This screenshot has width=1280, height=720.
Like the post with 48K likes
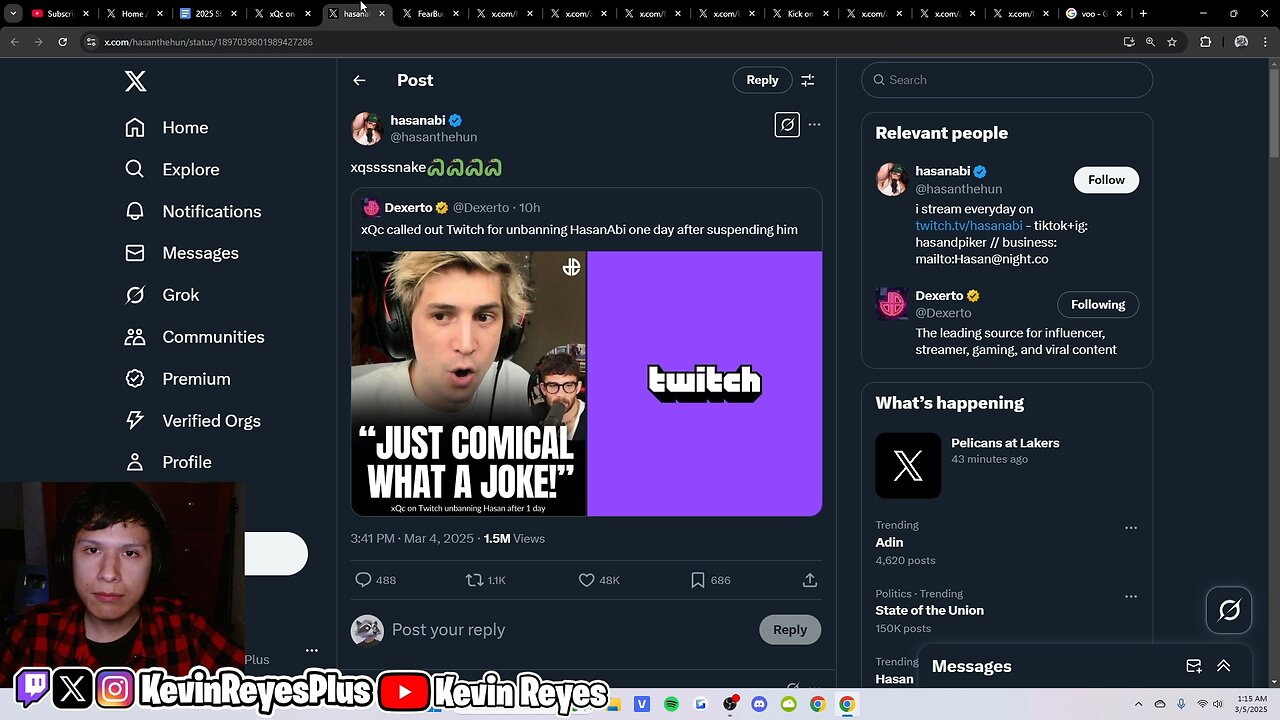[587, 580]
